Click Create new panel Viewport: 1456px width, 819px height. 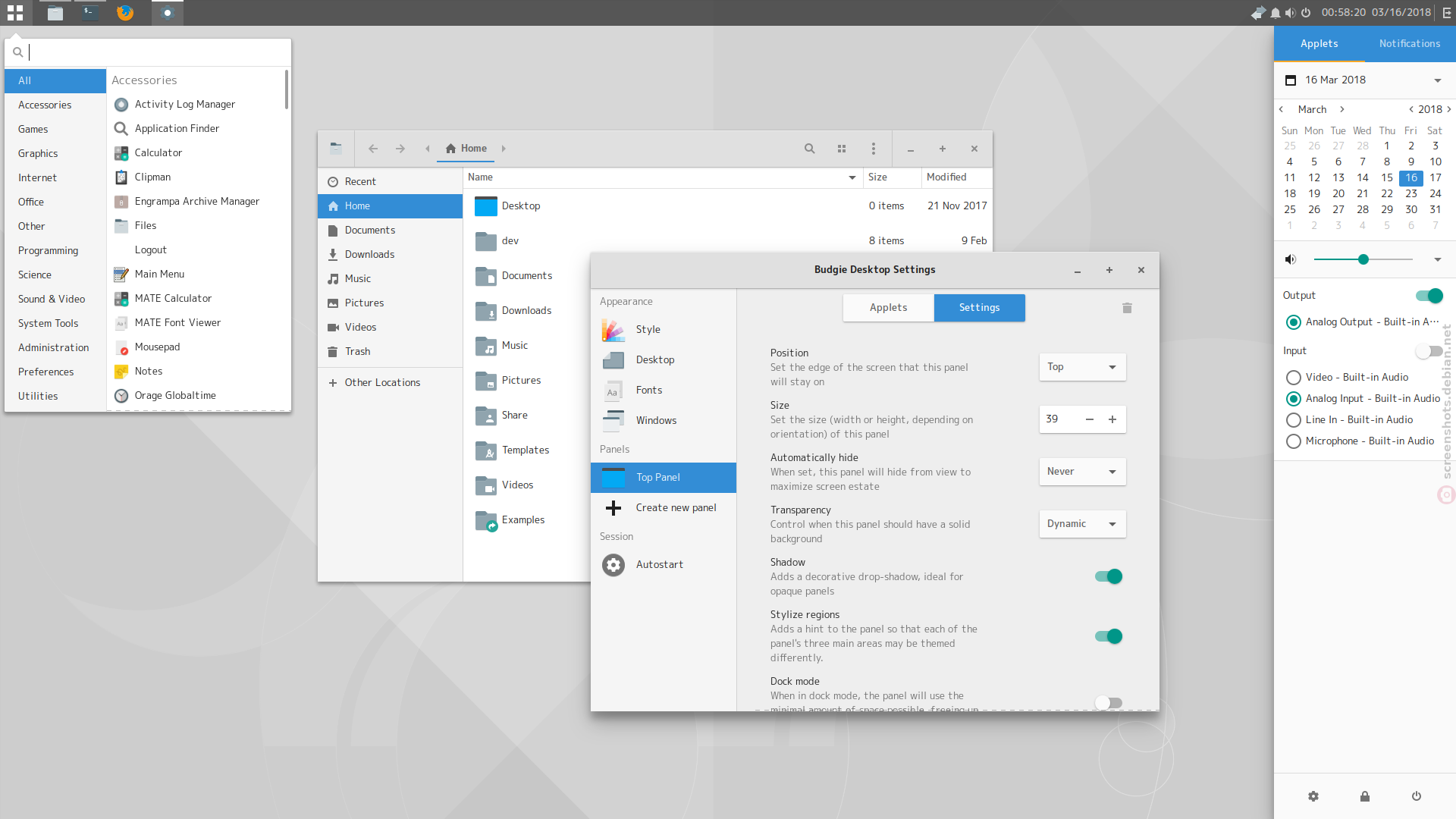click(x=664, y=507)
